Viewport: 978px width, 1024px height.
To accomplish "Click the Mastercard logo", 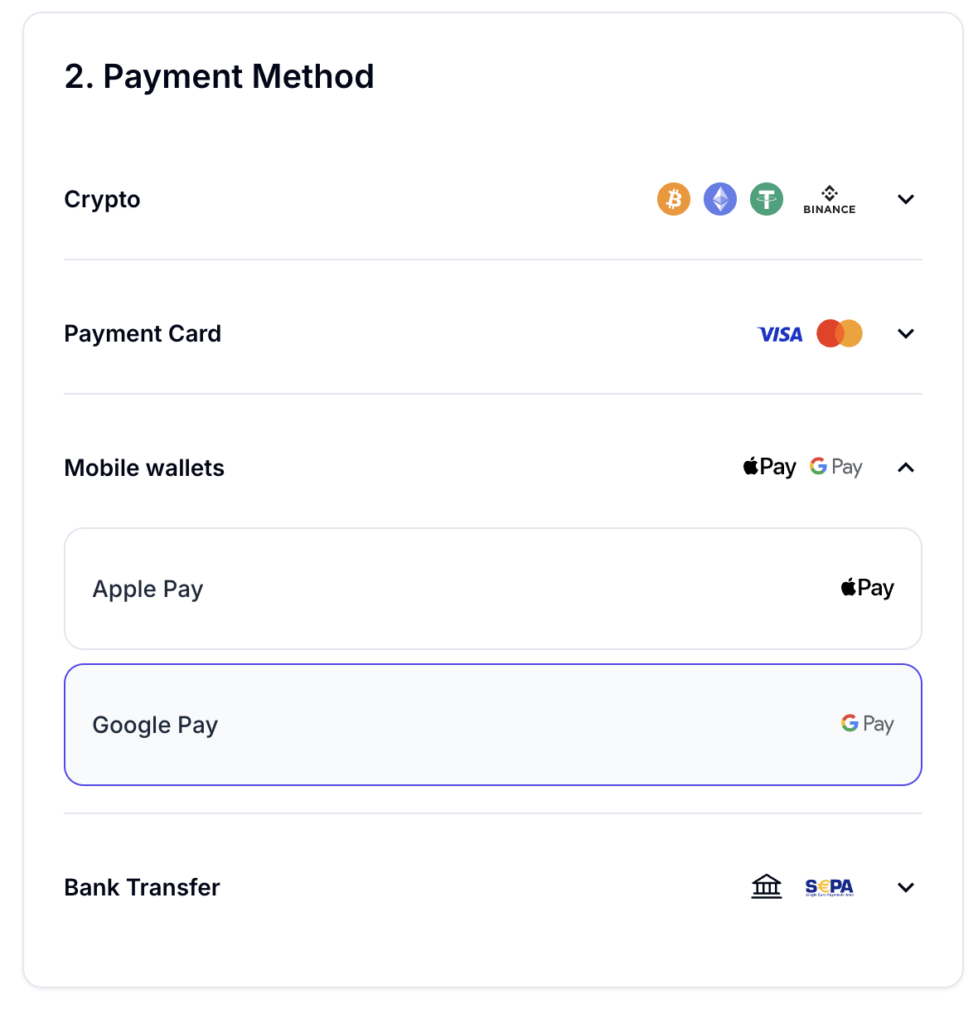I will click(x=839, y=334).
